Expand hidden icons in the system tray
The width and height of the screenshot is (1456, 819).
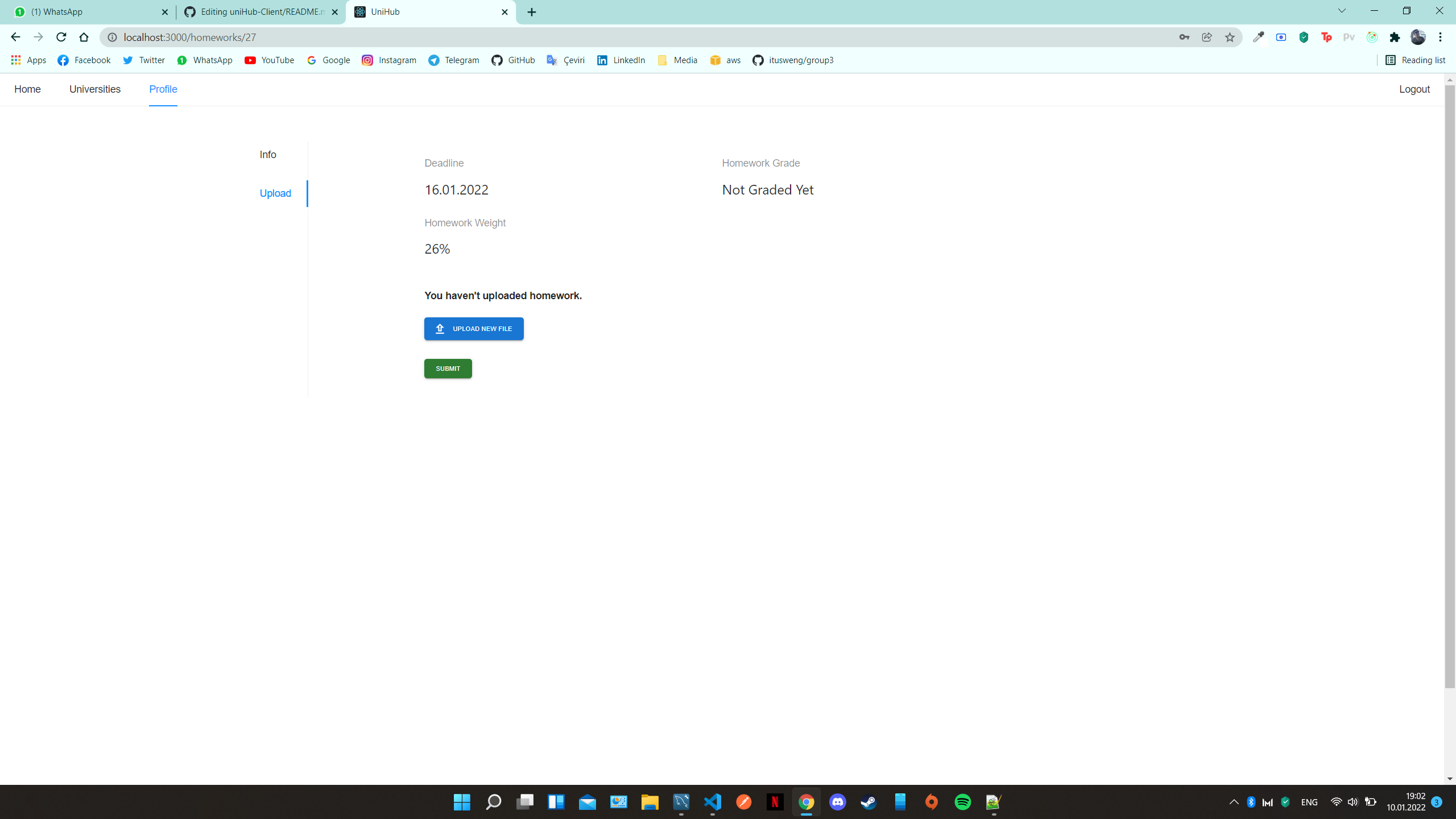coord(1234,802)
